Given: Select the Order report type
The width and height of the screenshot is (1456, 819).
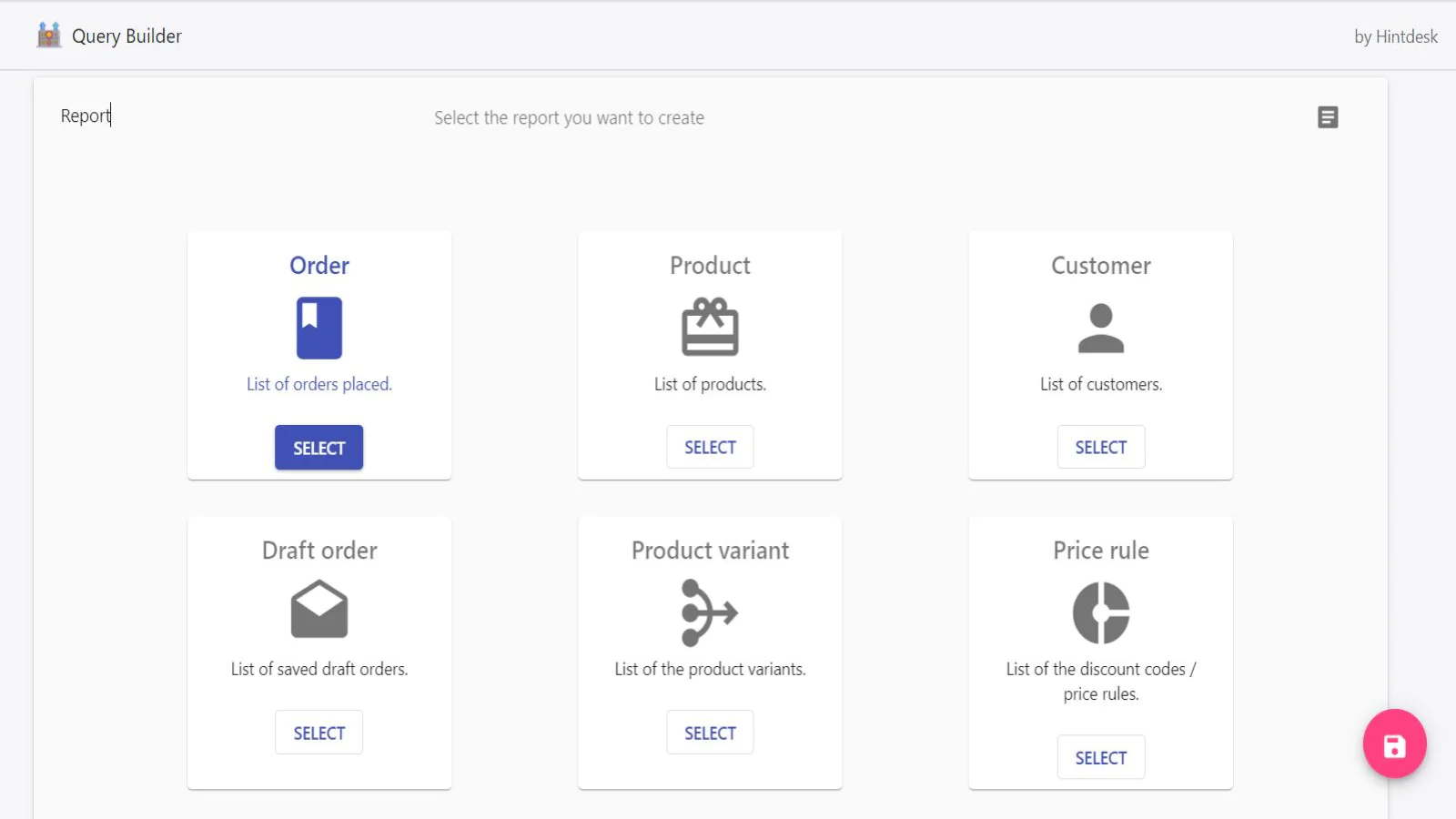Looking at the screenshot, I should click(318, 447).
